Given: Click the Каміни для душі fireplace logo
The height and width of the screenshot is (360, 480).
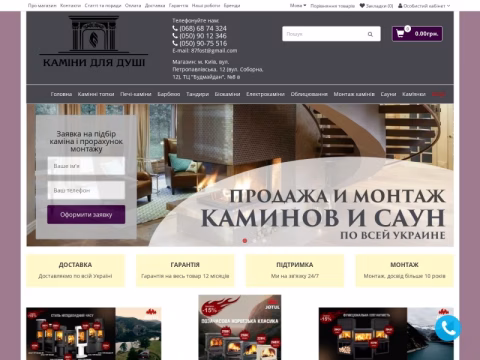Looking at the screenshot, I should (x=94, y=41).
